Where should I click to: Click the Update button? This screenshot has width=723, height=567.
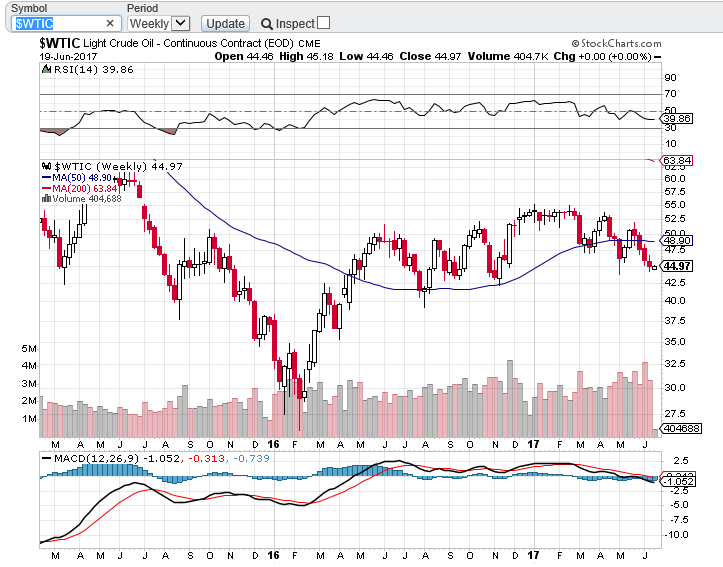(225, 24)
